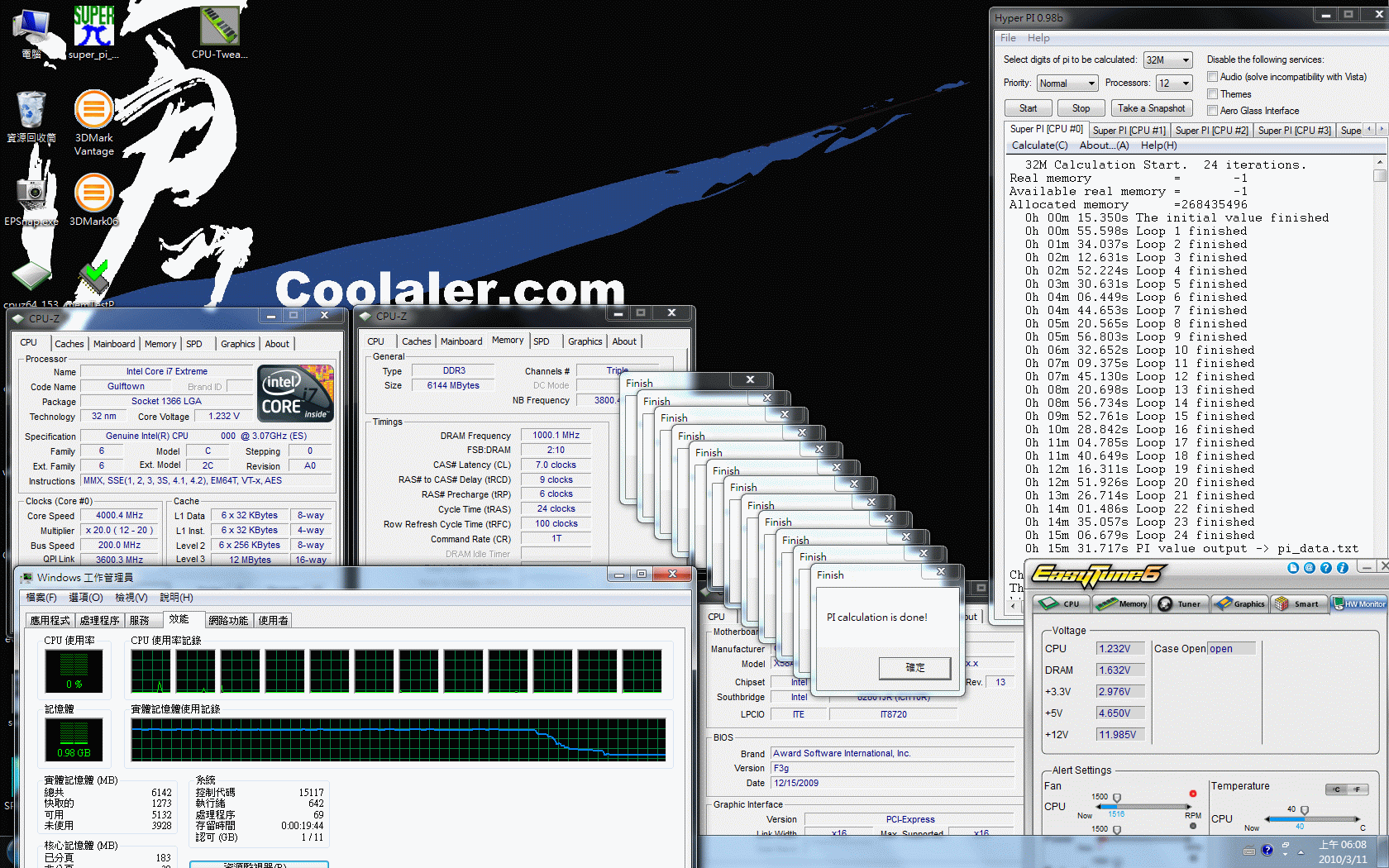The width and height of the screenshot is (1389, 868).
Task: Select the Super PI [CPU #1] tab
Action: pos(1129,130)
